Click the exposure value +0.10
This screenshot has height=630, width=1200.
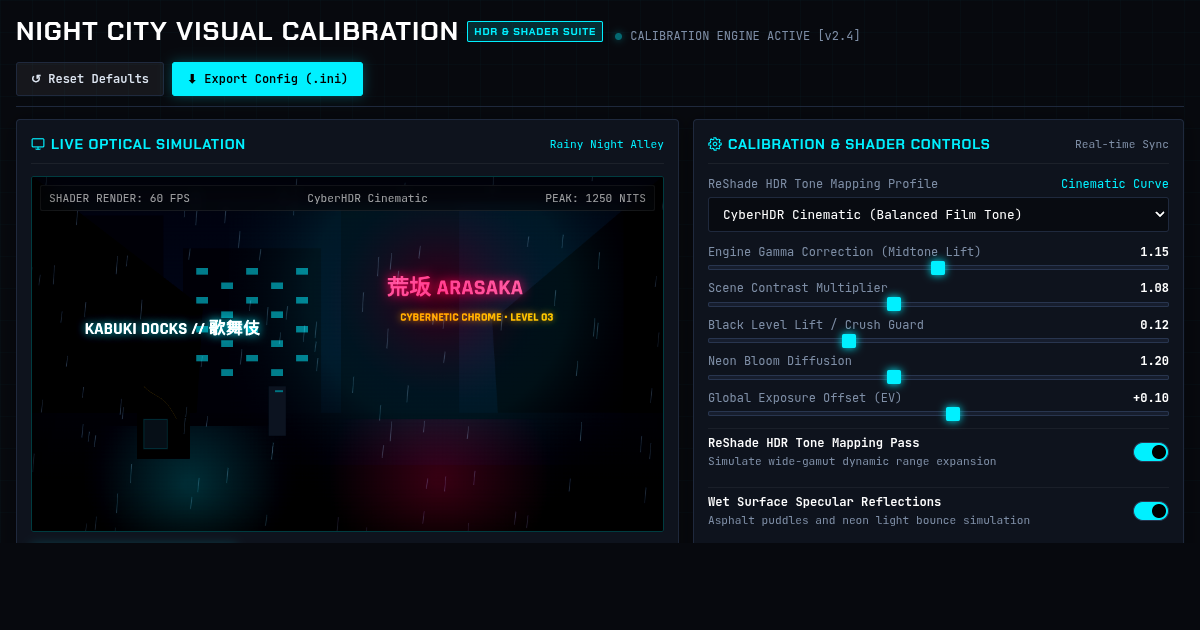pyautogui.click(x=1151, y=398)
